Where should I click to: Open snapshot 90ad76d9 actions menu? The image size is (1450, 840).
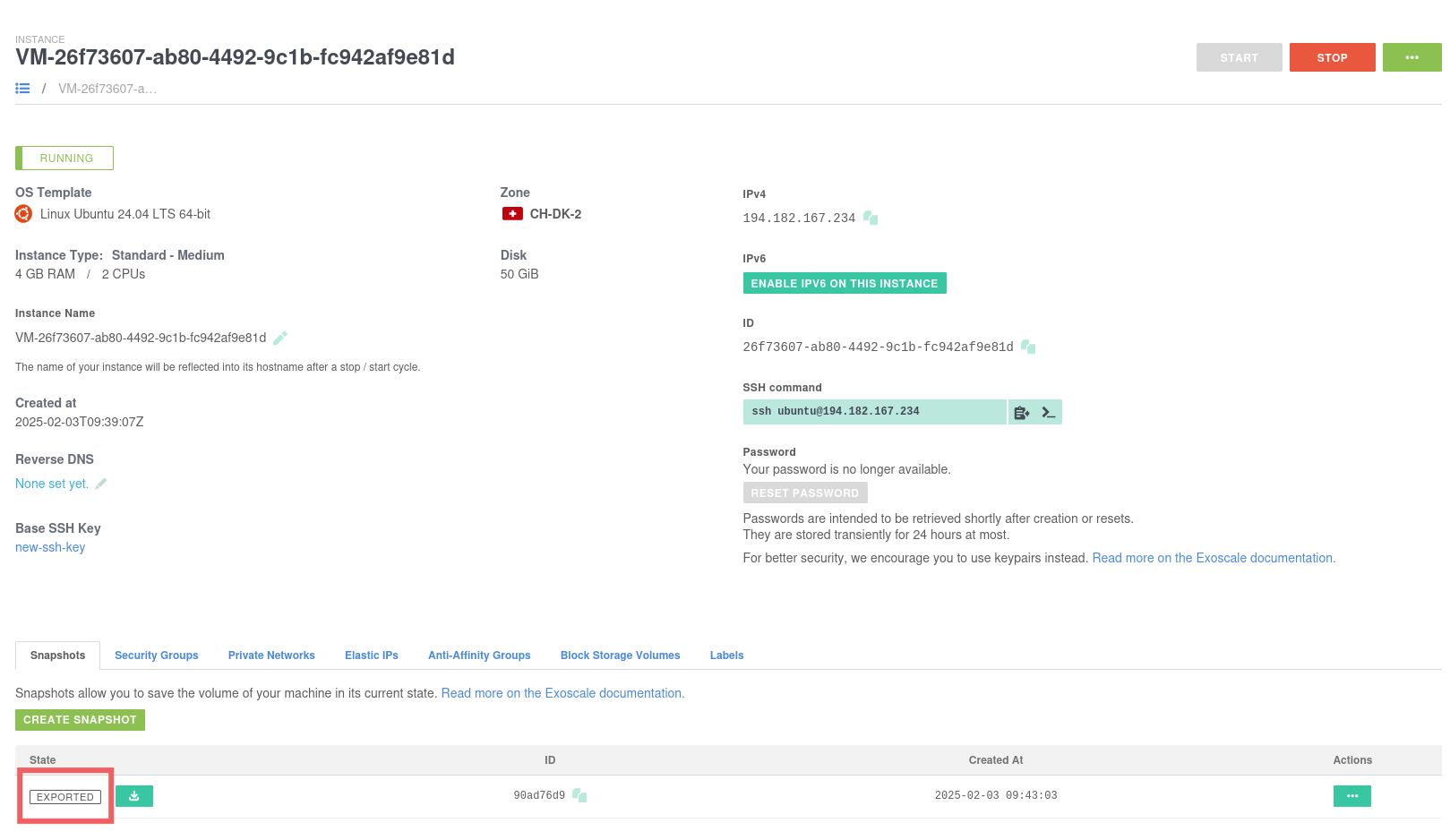(x=1352, y=796)
